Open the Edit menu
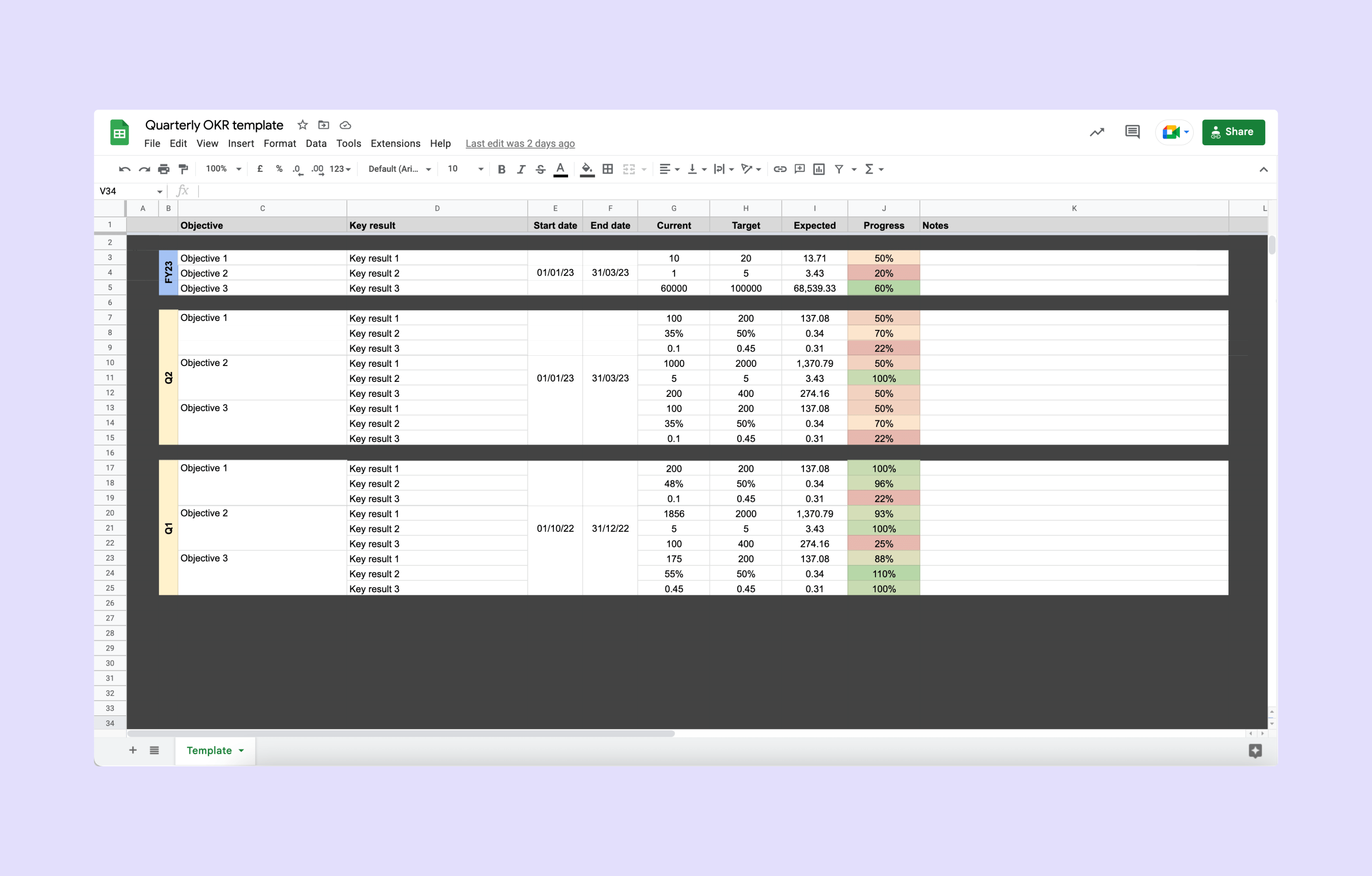 point(178,144)
